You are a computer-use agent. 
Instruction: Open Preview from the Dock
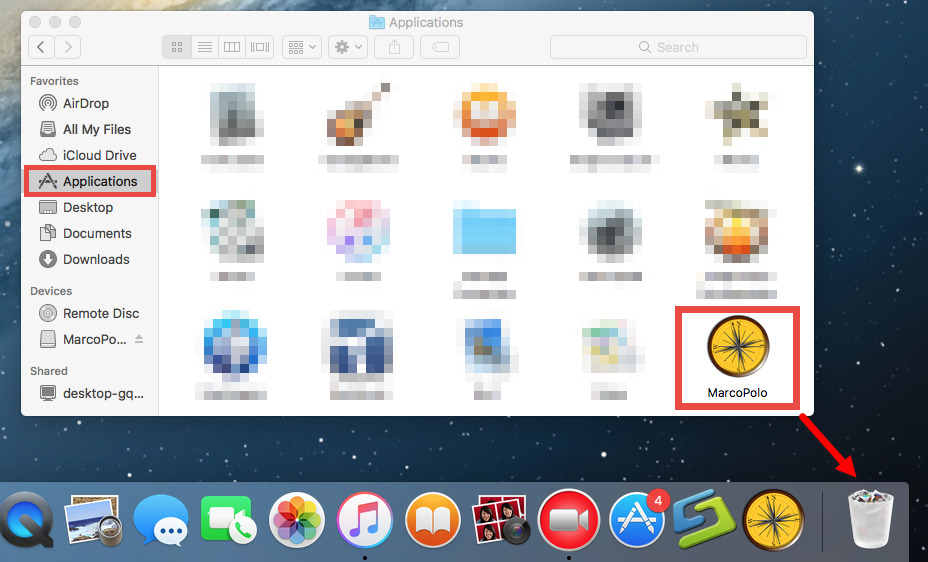[95, 521]
